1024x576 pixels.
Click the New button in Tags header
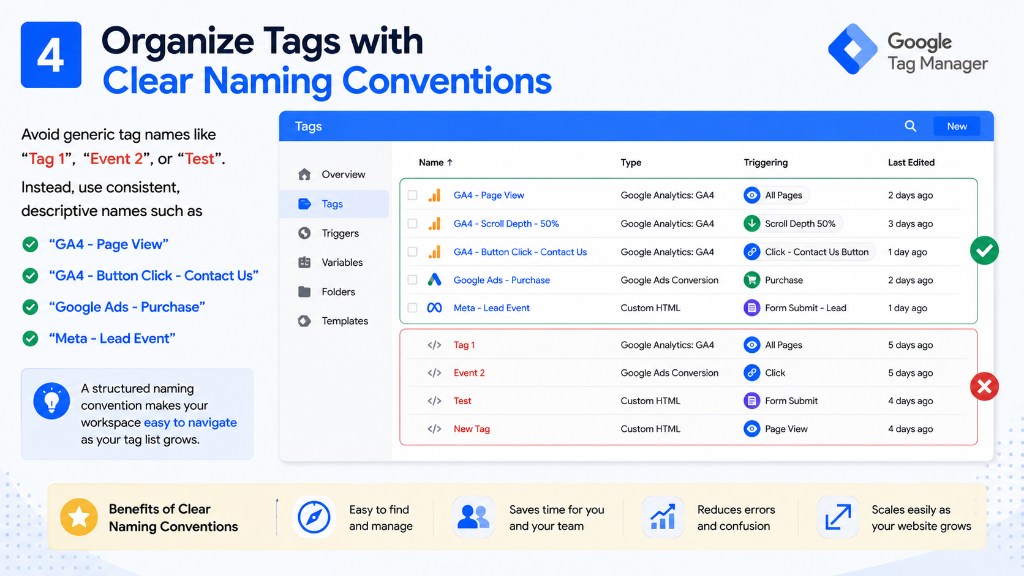point(957,126)
